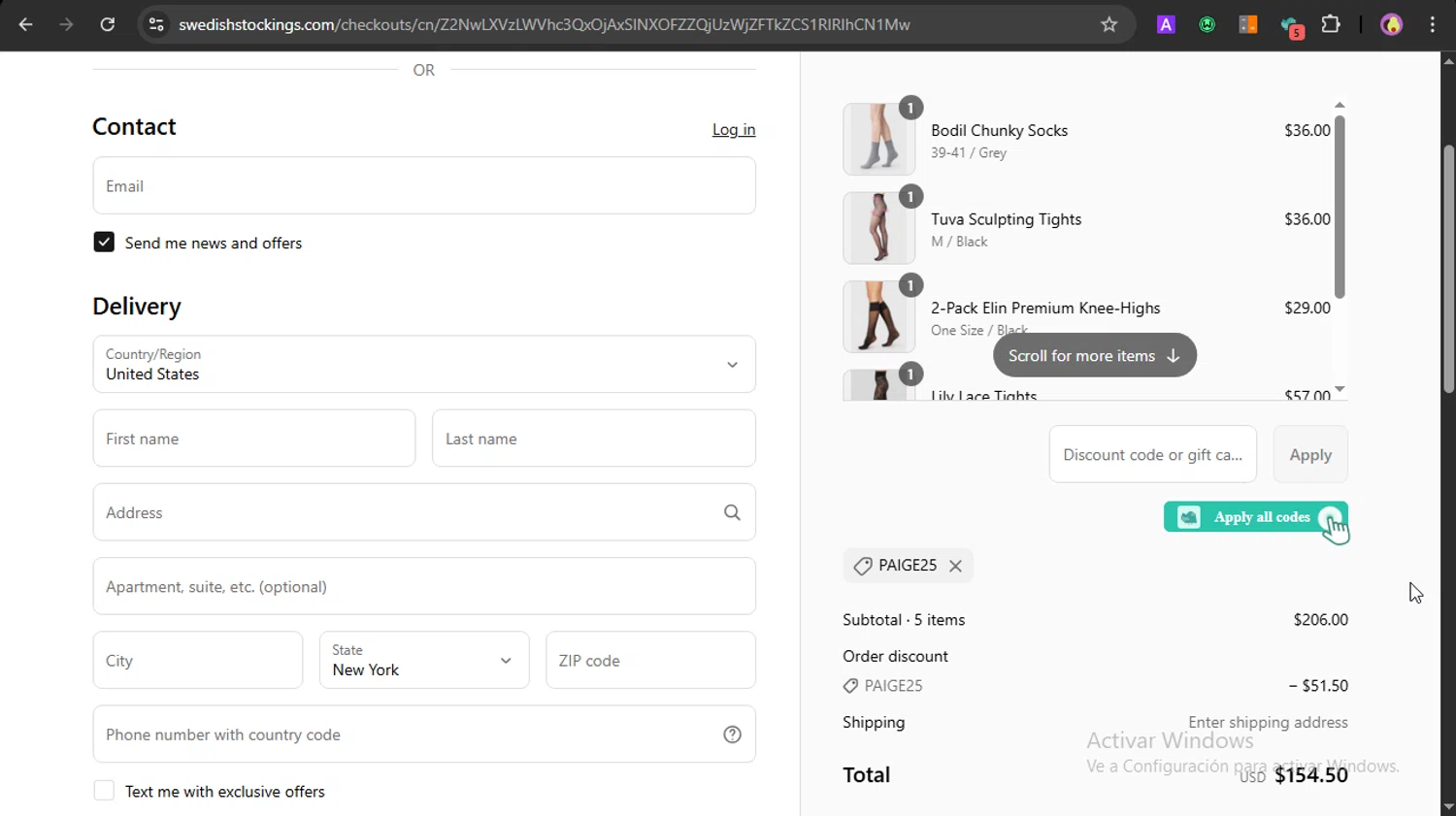Viewport: 1456px width, 816px height.
Task: Reload the checkout page
Action: (x=108, y=24)
